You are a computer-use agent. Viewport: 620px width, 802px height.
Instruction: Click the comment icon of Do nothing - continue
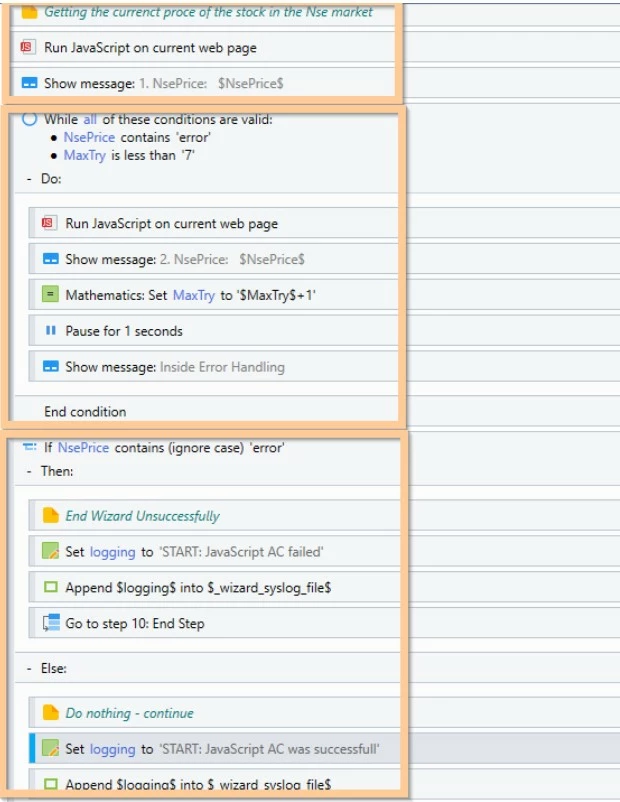[x=51, y=712]
